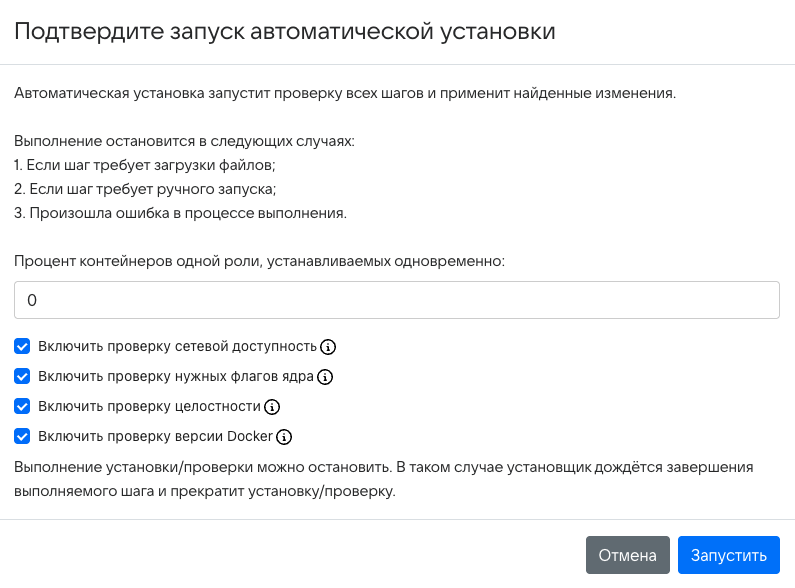Click the line 'Произошла ошибка в процессе выполнения'
Image resolution: width=795 pixels, height=588 pixels.
180,213
